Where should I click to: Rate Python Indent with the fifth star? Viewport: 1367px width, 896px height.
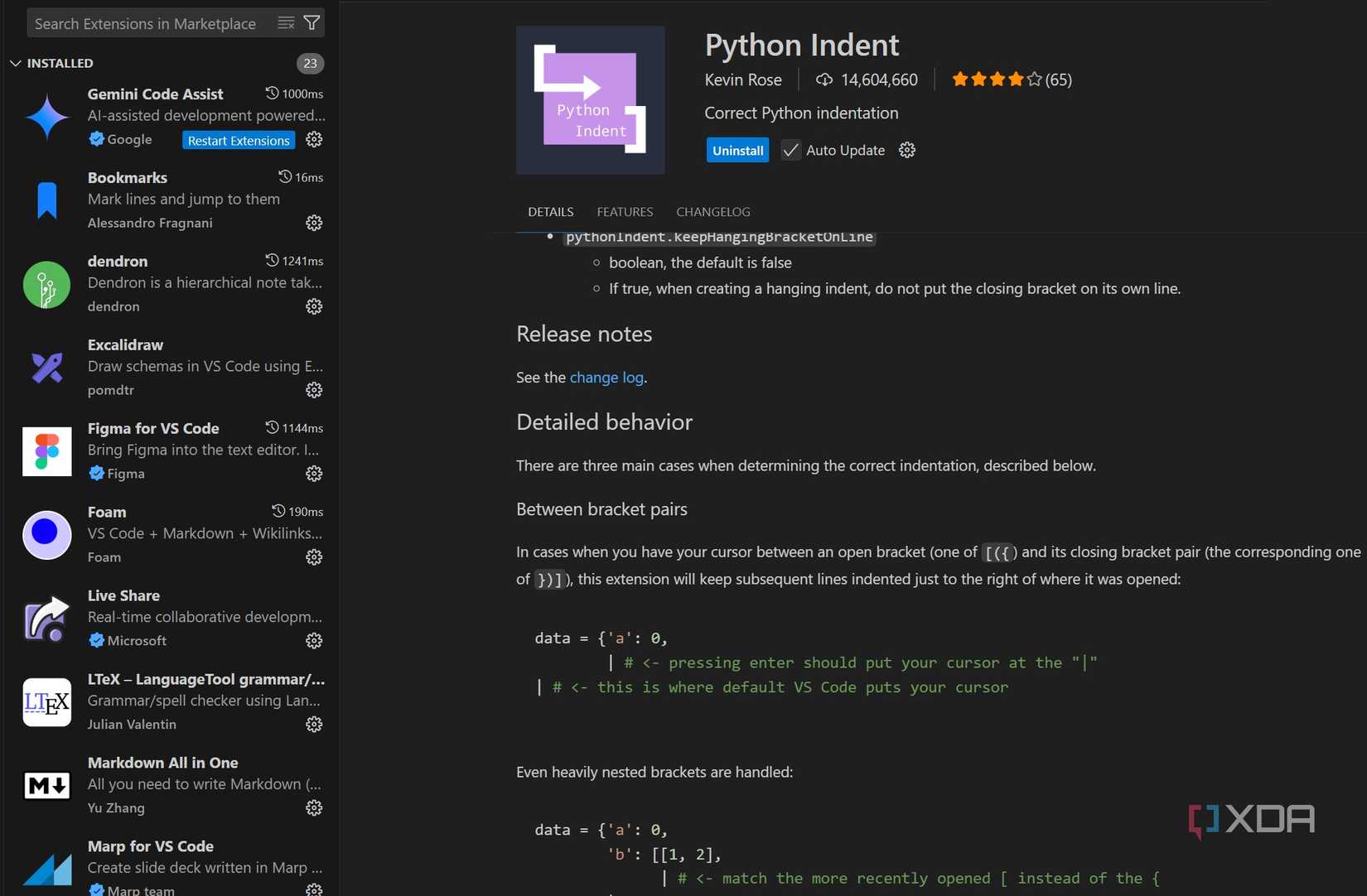click(1034, 79)
